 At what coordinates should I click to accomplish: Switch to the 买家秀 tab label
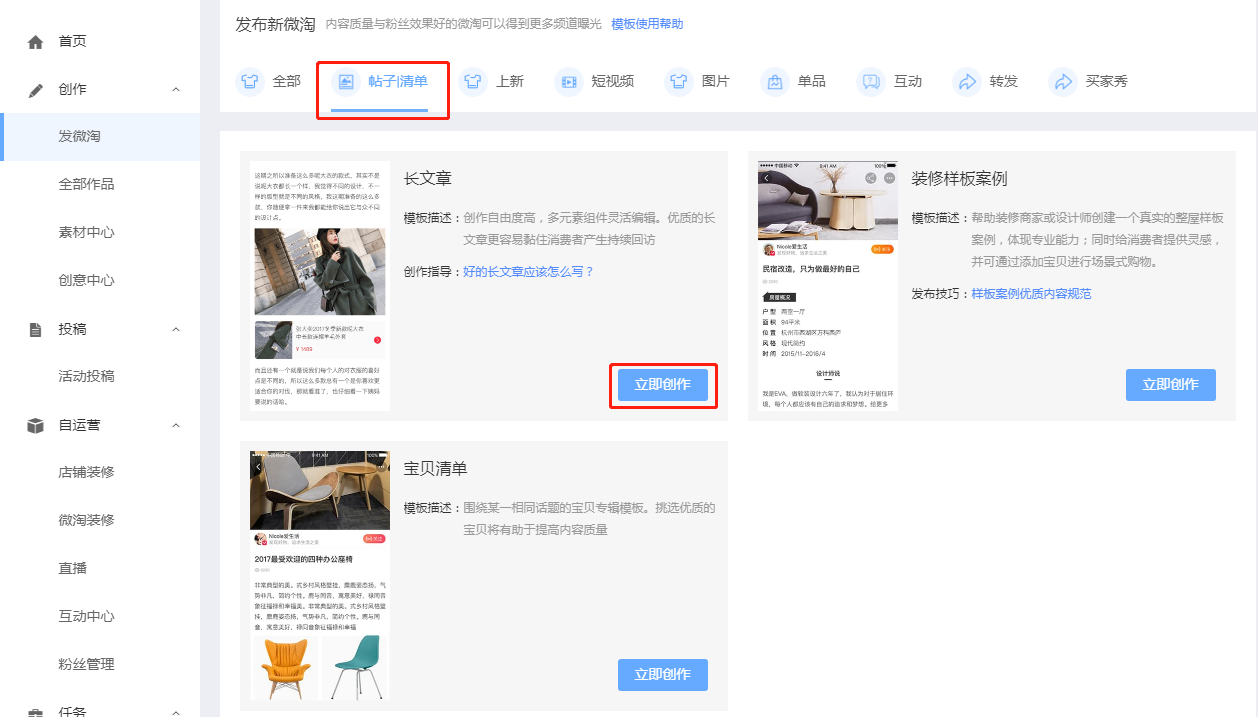click(x=1107, y=82)
